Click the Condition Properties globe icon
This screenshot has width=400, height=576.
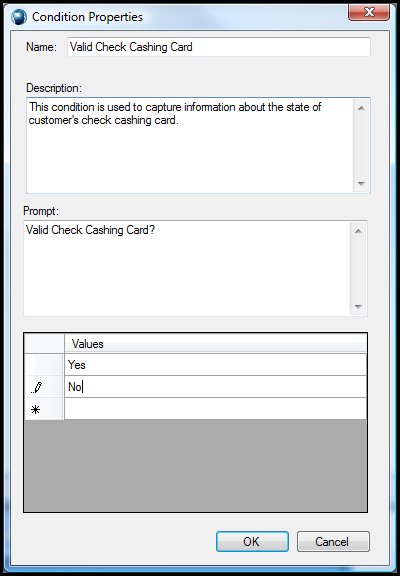[18, 17]
